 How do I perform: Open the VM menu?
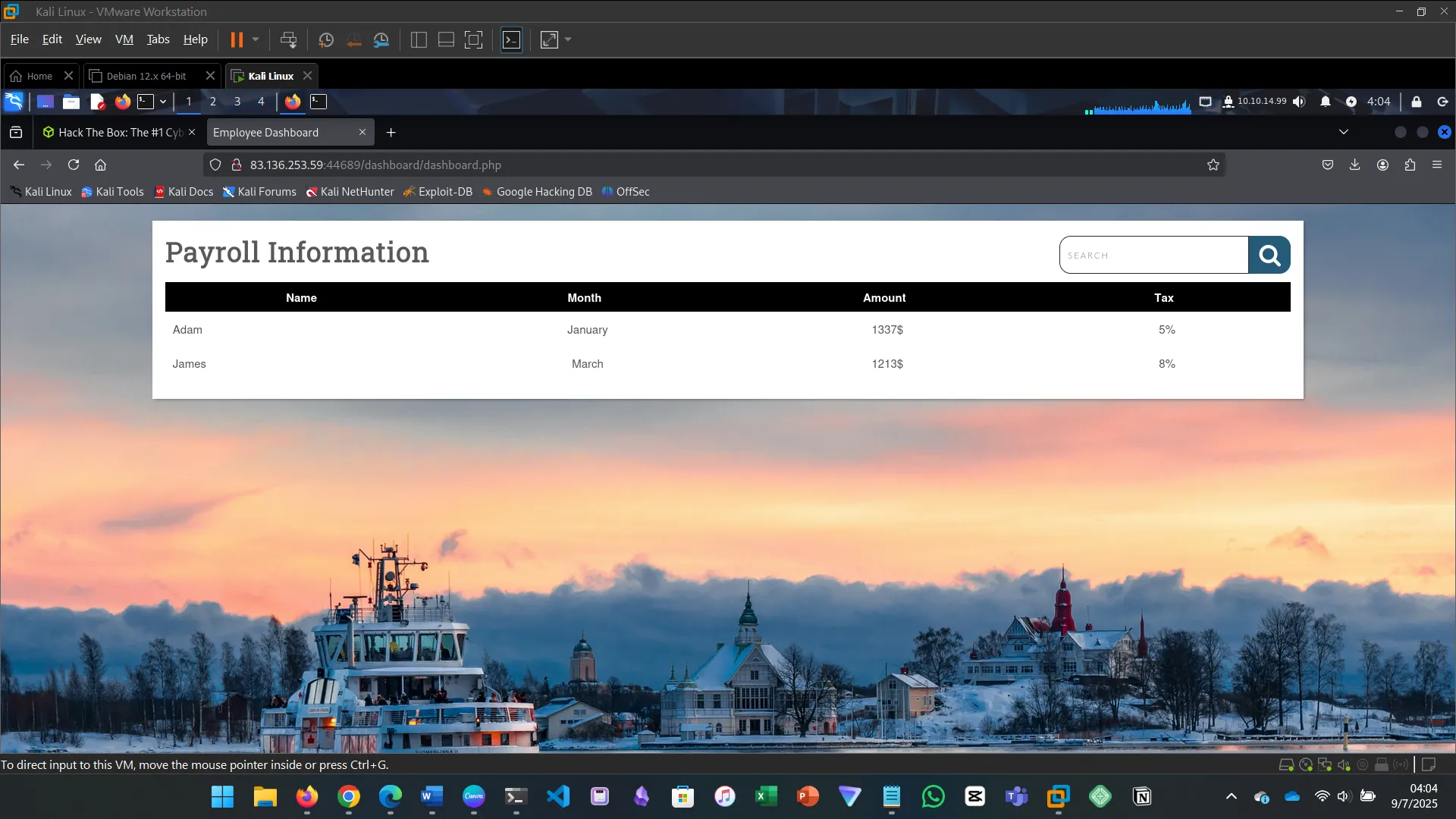coord(124,39)
